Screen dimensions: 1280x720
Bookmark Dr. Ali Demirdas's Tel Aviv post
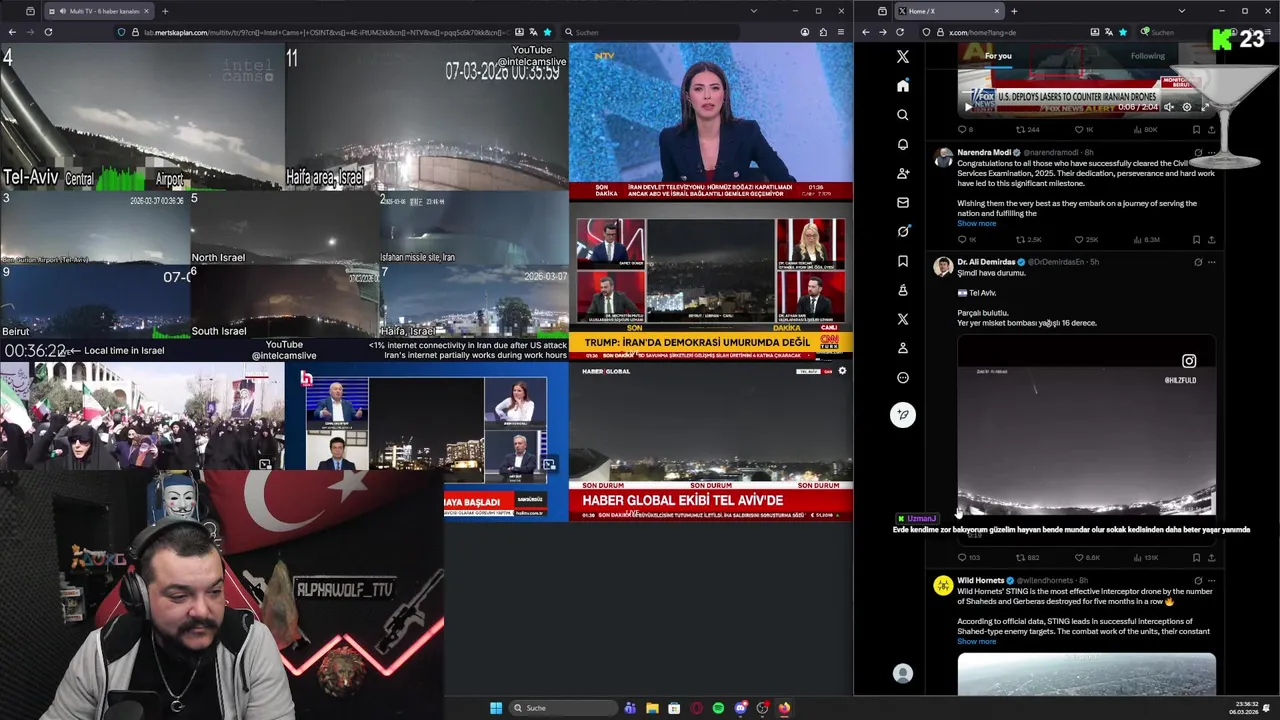(1196, 557)
